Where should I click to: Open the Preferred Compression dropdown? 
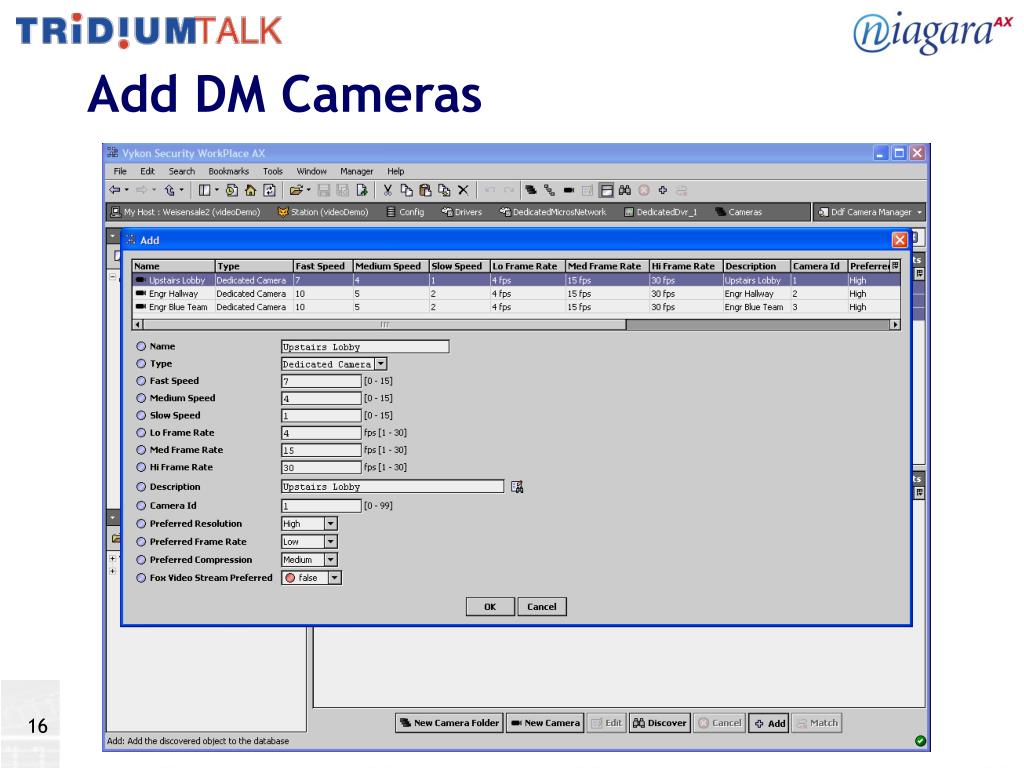pos(330,560)
